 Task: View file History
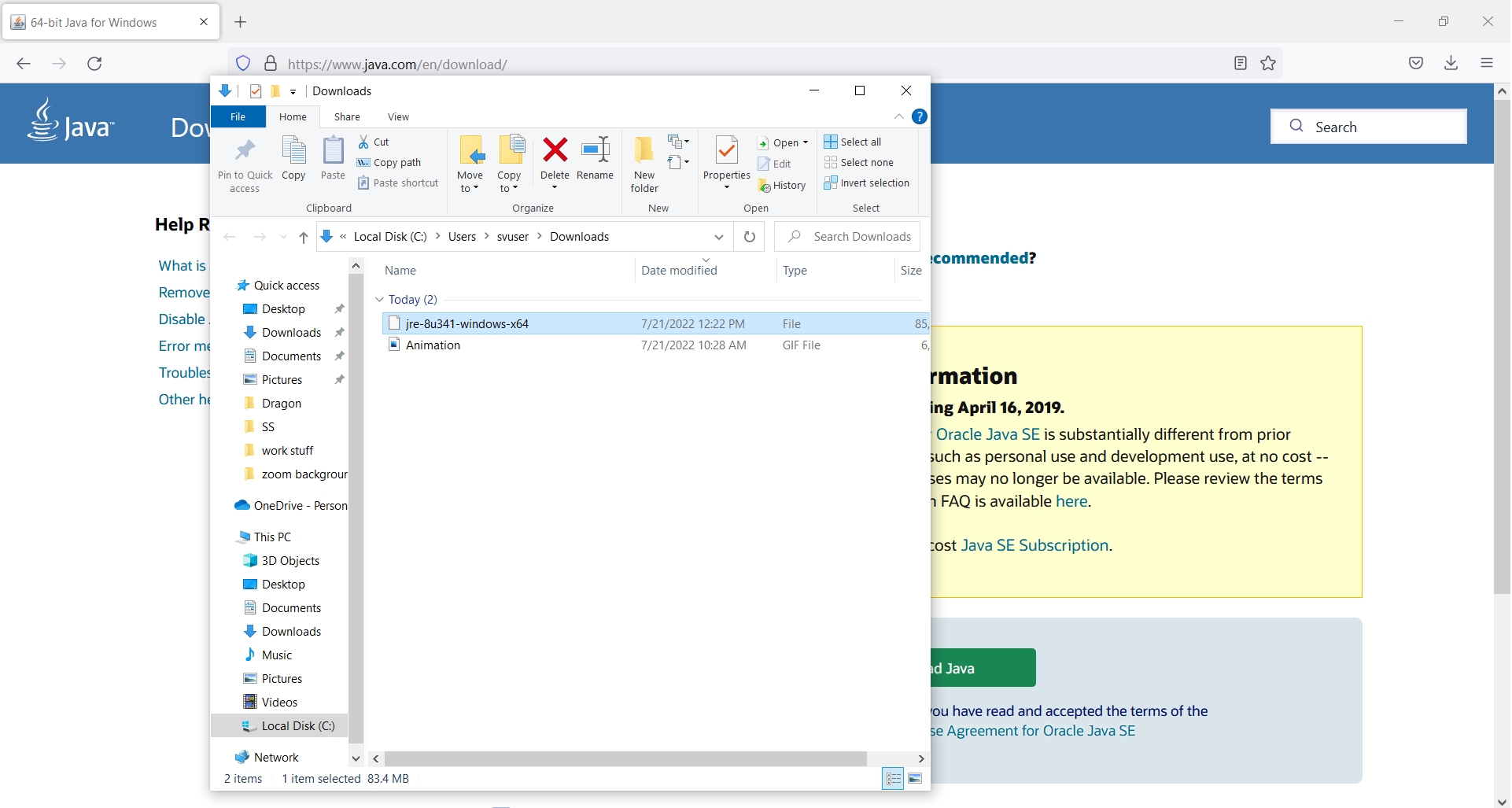point(782,185)
